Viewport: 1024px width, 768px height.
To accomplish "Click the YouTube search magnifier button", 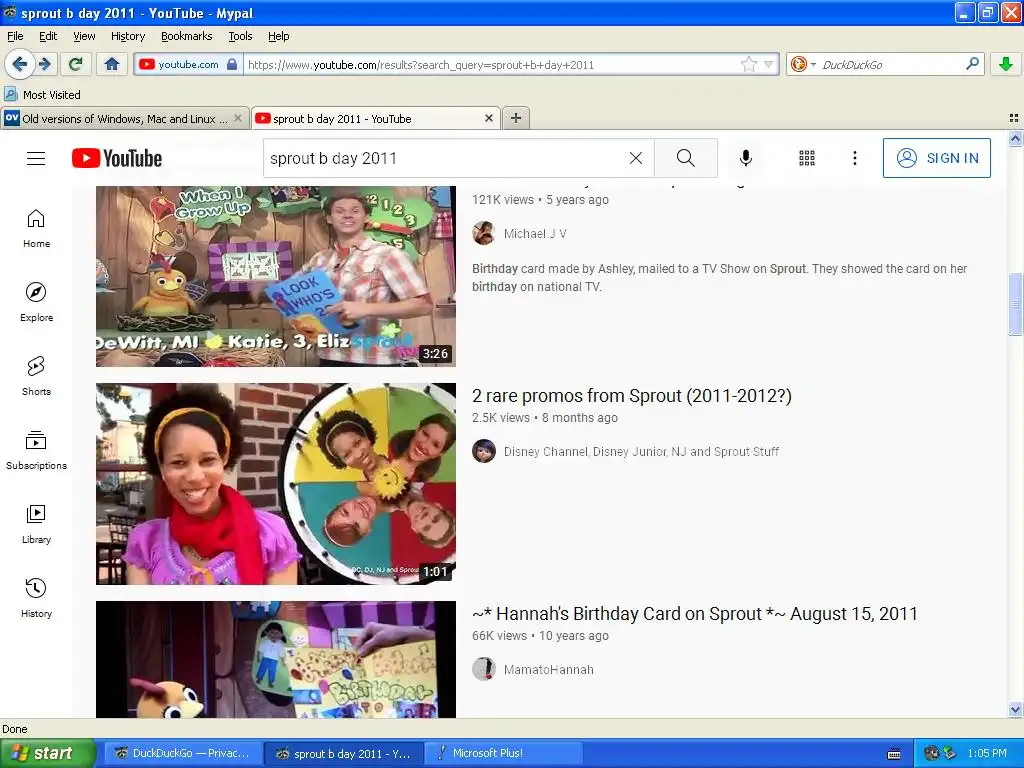I will point(686,158).
